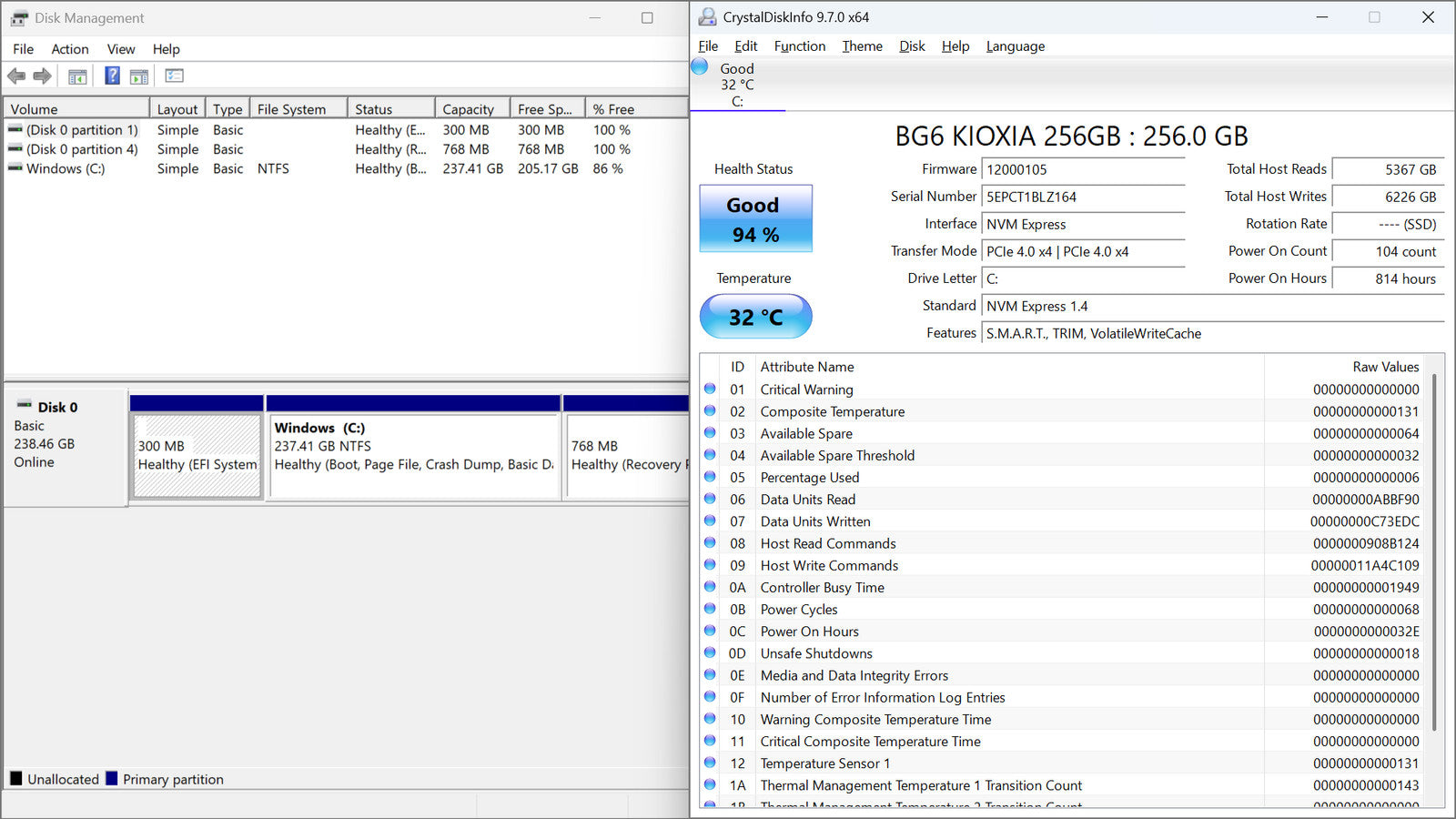Screen dimensions: 1456x819
Task: Select the Good 32 °C C: disk indicator
Action: [x=736, y=85]
